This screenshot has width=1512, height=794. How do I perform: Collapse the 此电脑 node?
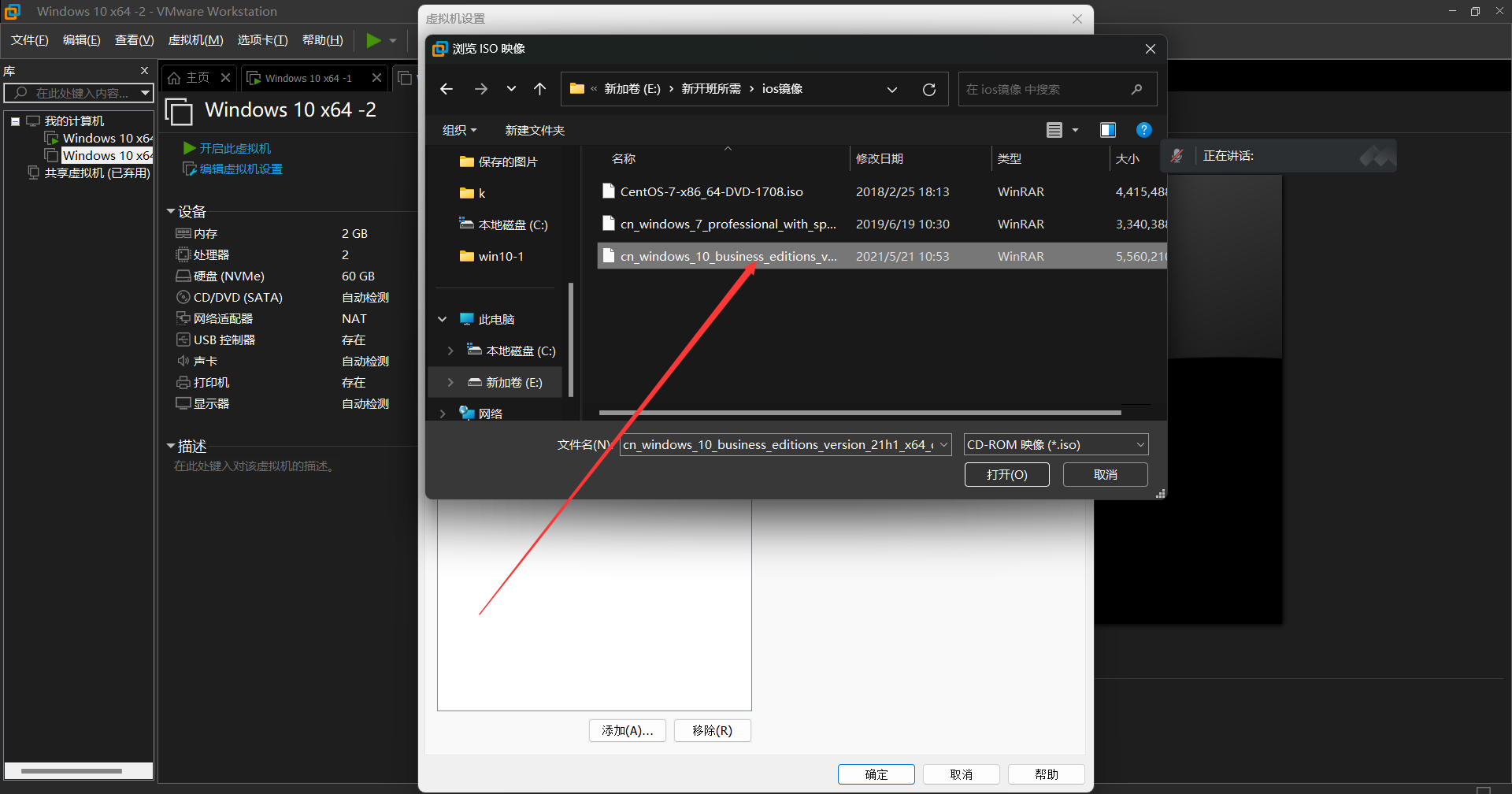point(443,319)
